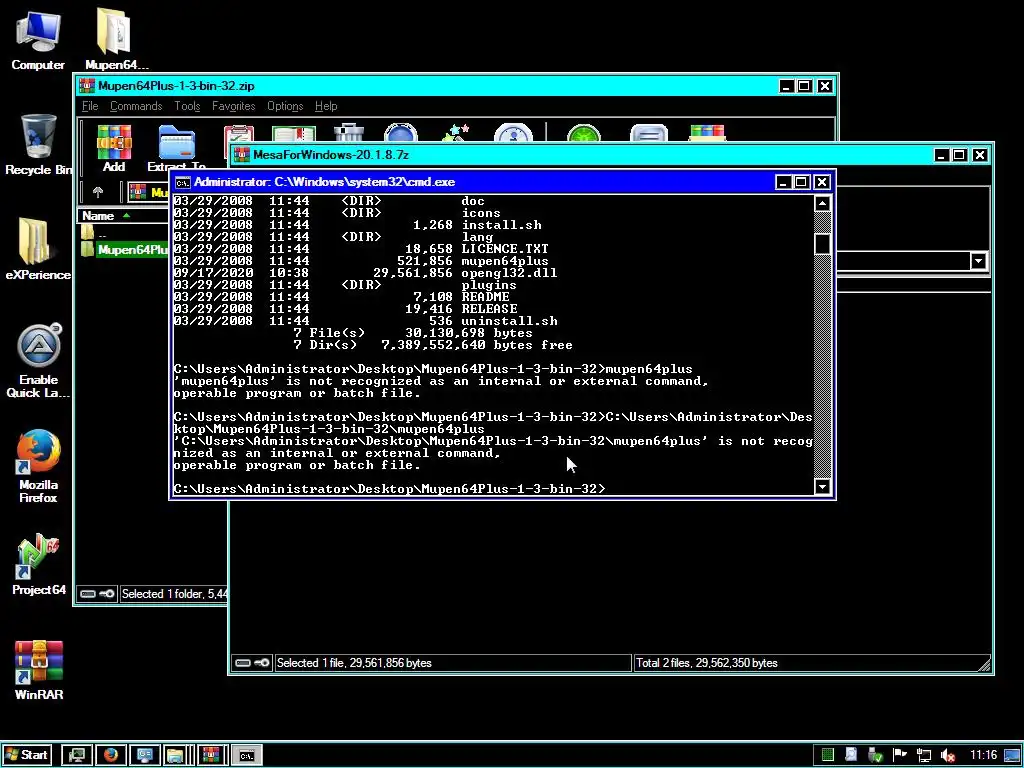Click the MesaForWindows window title icon

coord(242,155)
